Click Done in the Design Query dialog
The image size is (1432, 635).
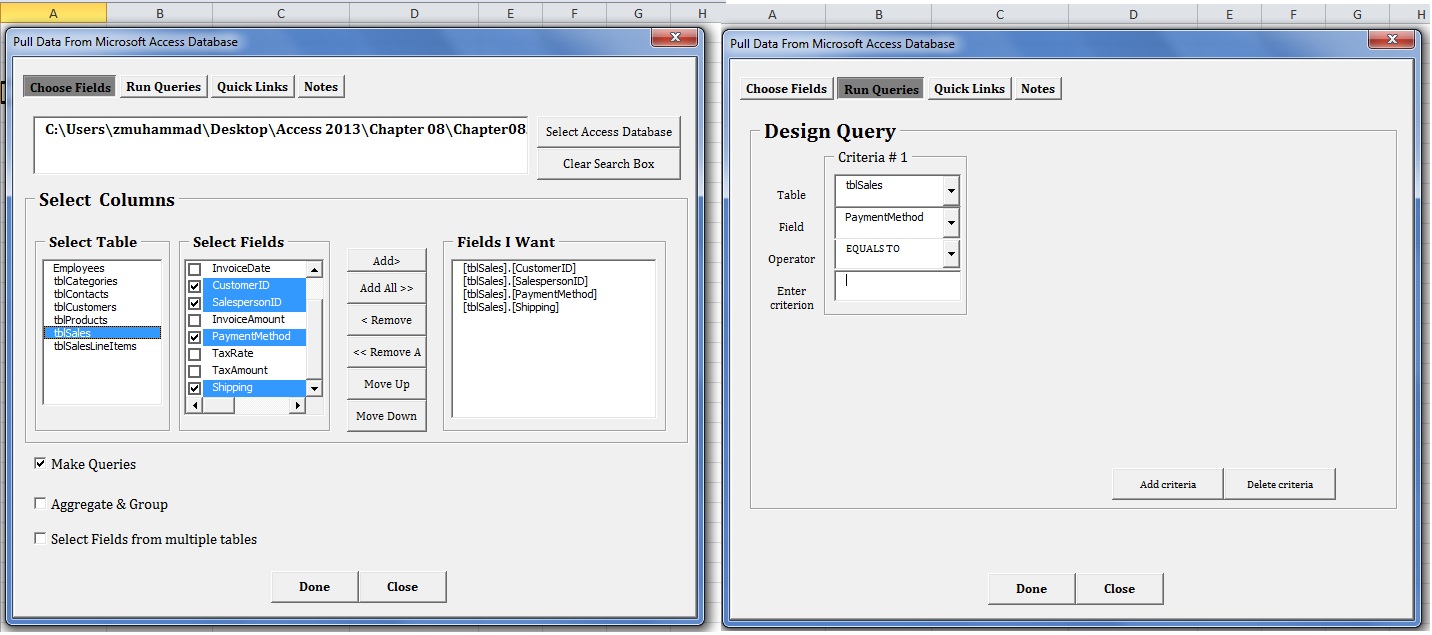coord(1032,589)
